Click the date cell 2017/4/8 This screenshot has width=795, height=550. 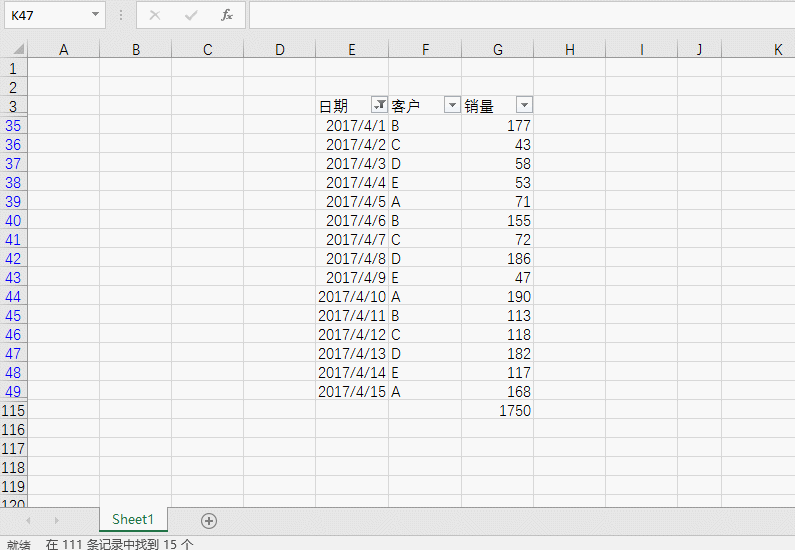tap(352, 259)
